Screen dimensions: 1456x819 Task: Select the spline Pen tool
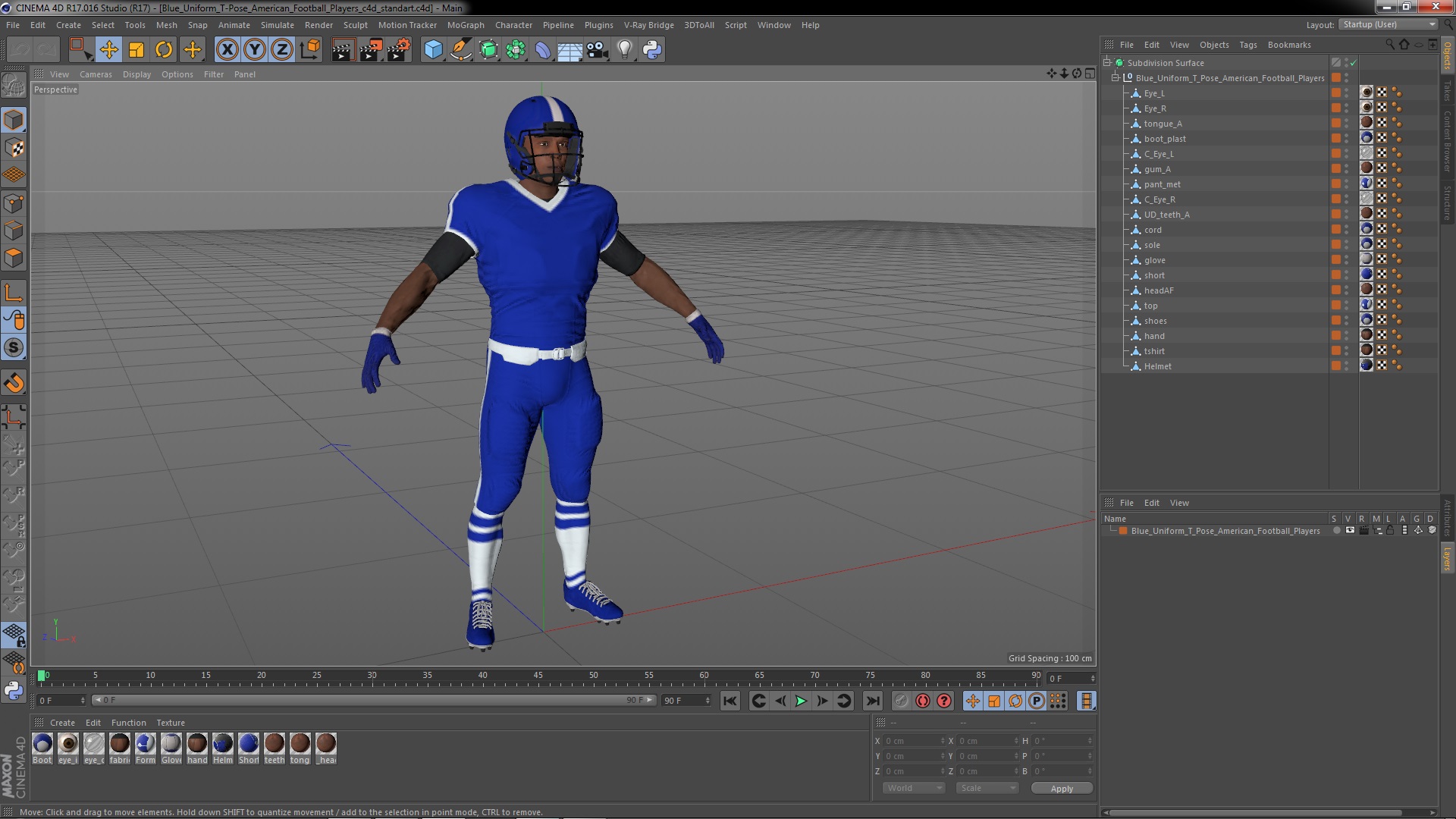point(460,50)
